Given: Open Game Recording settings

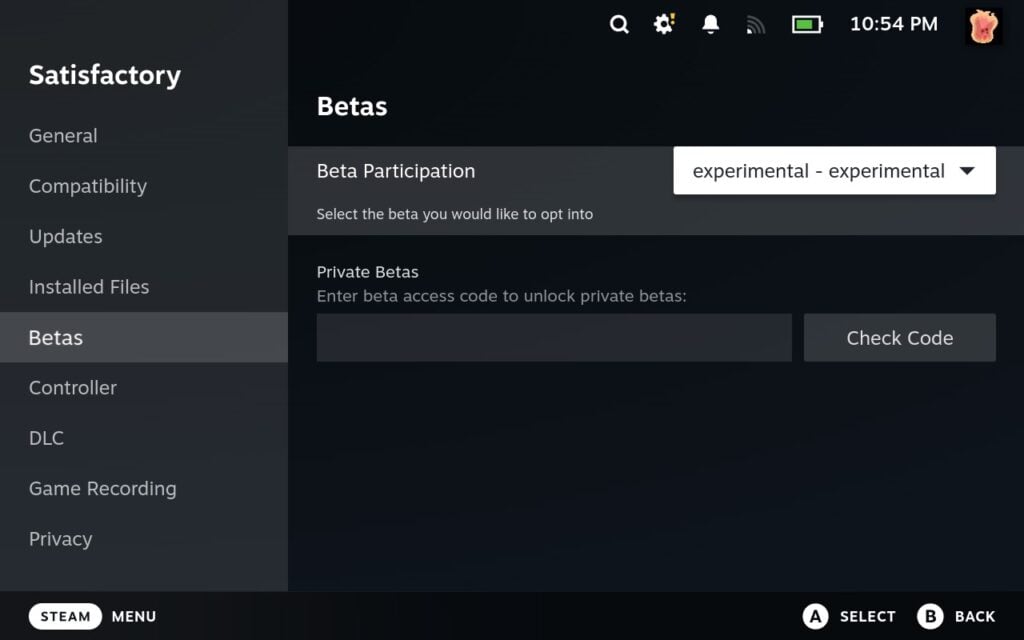Looking at the screenshot, I should click(102, 489).
